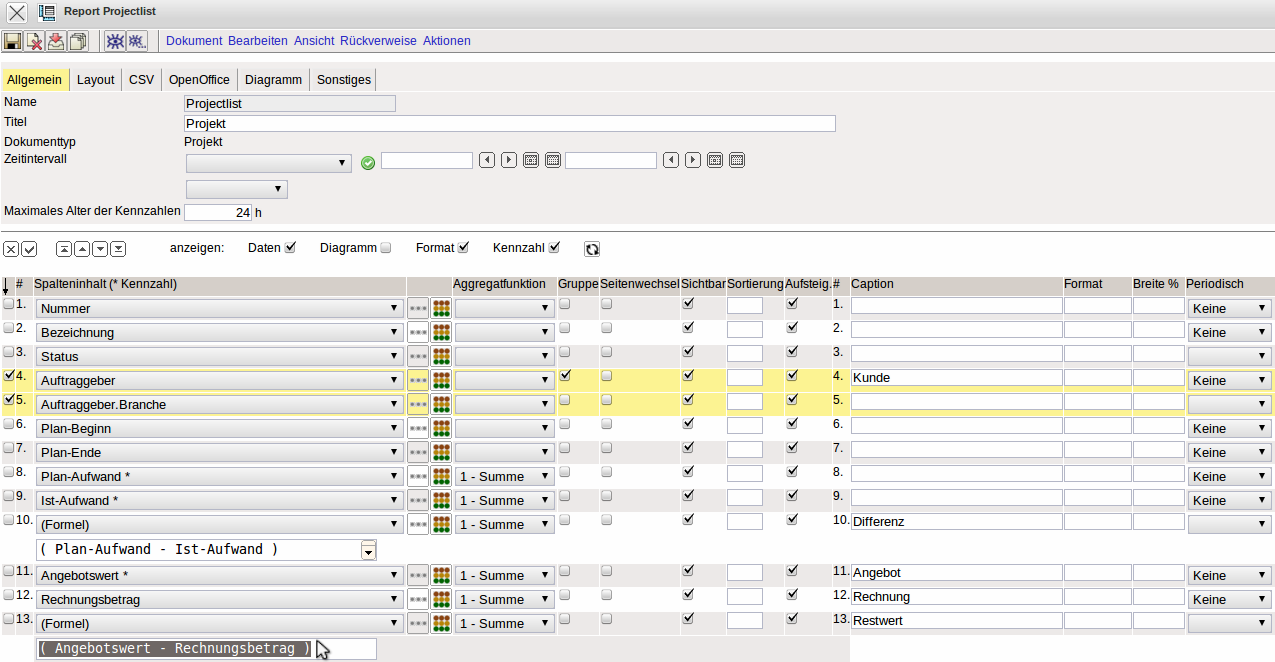Open the Bearbeiten menu

click(258, 41)
